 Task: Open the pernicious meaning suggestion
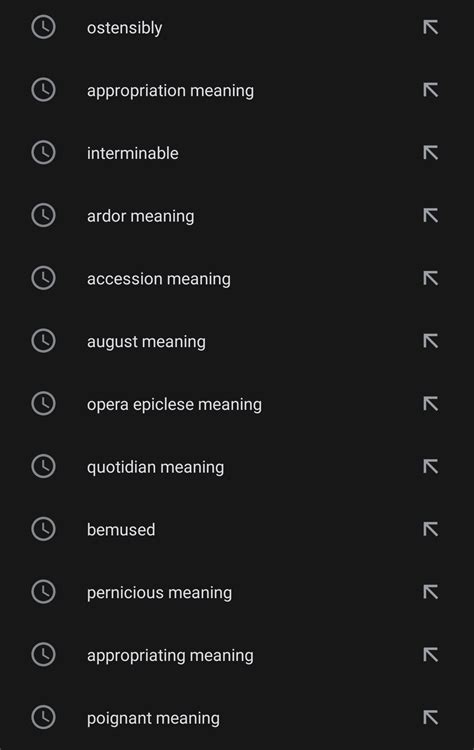pyautogui.click(x=237, y=592)
